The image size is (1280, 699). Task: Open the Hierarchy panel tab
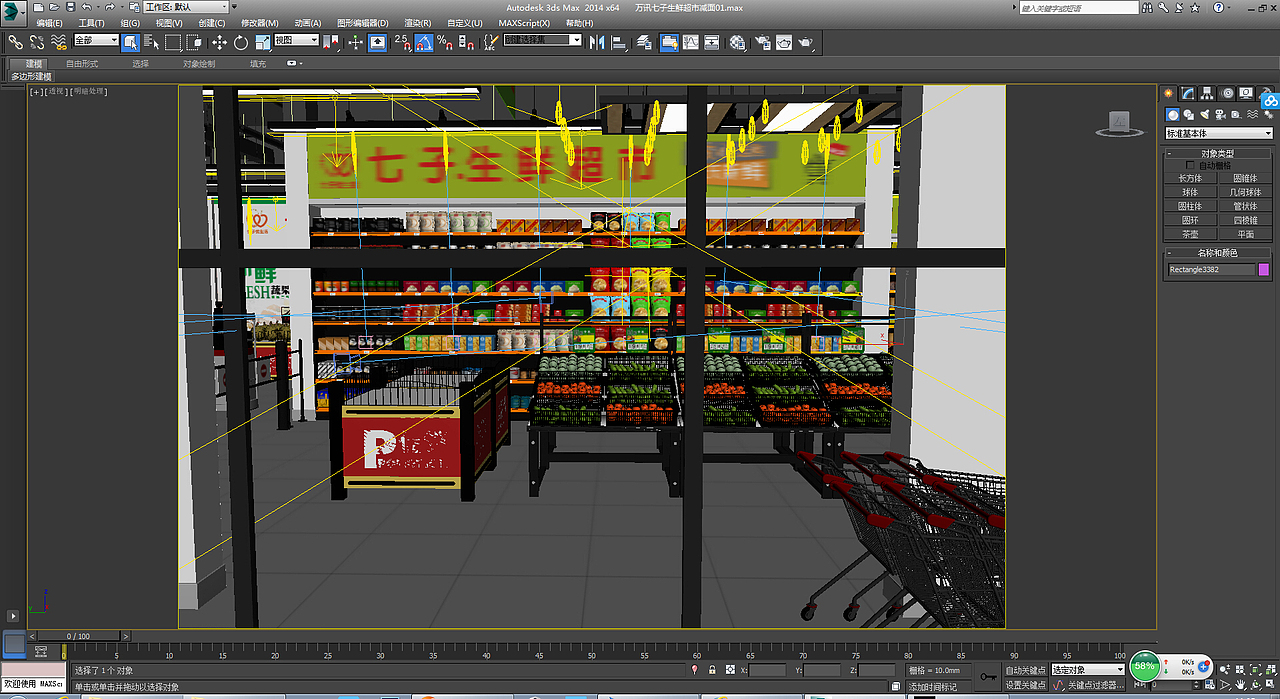1207,93
